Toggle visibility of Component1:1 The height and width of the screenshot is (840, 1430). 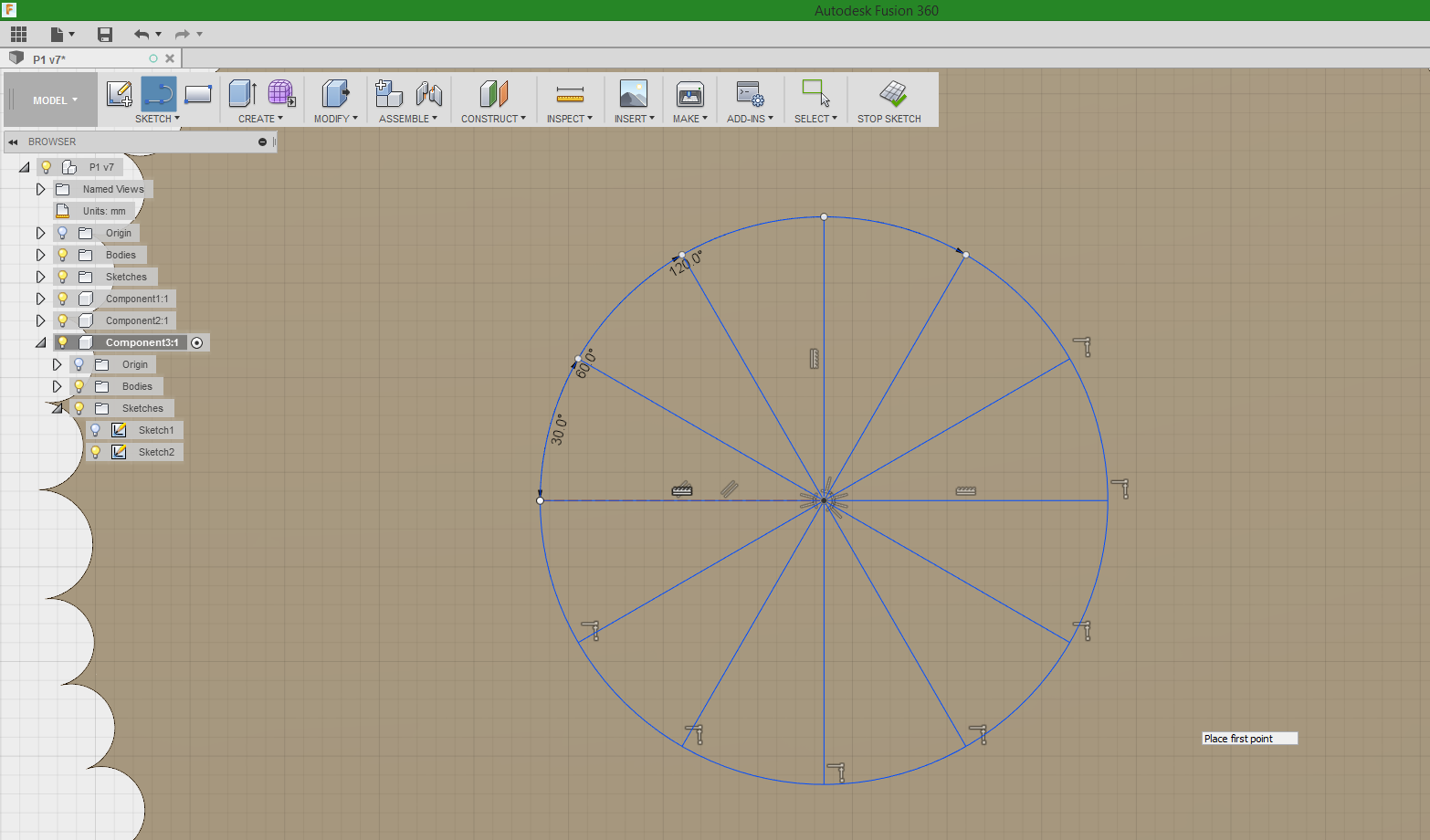pyautogui.click(x=63, y=299)
